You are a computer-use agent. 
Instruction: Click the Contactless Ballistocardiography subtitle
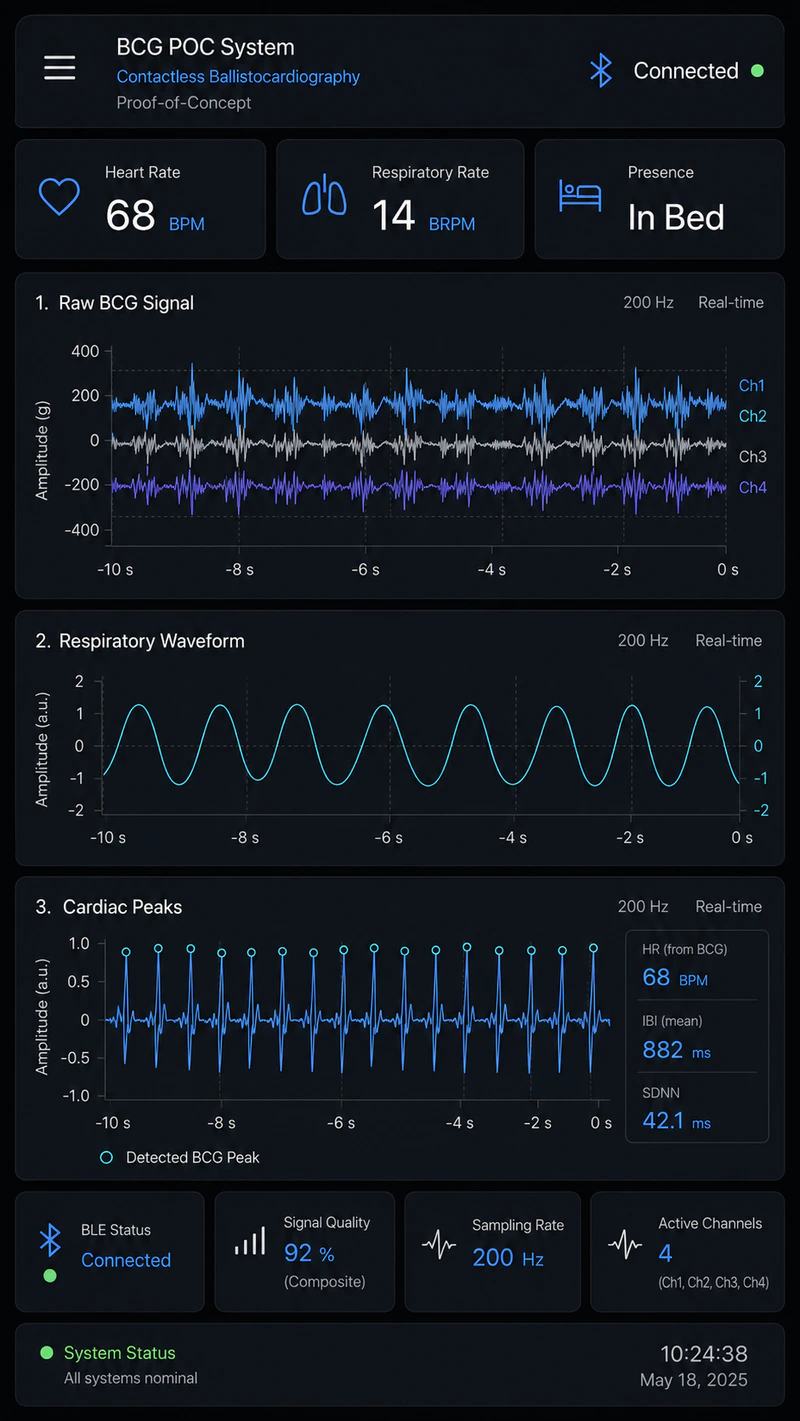click(x=238, y=77)
